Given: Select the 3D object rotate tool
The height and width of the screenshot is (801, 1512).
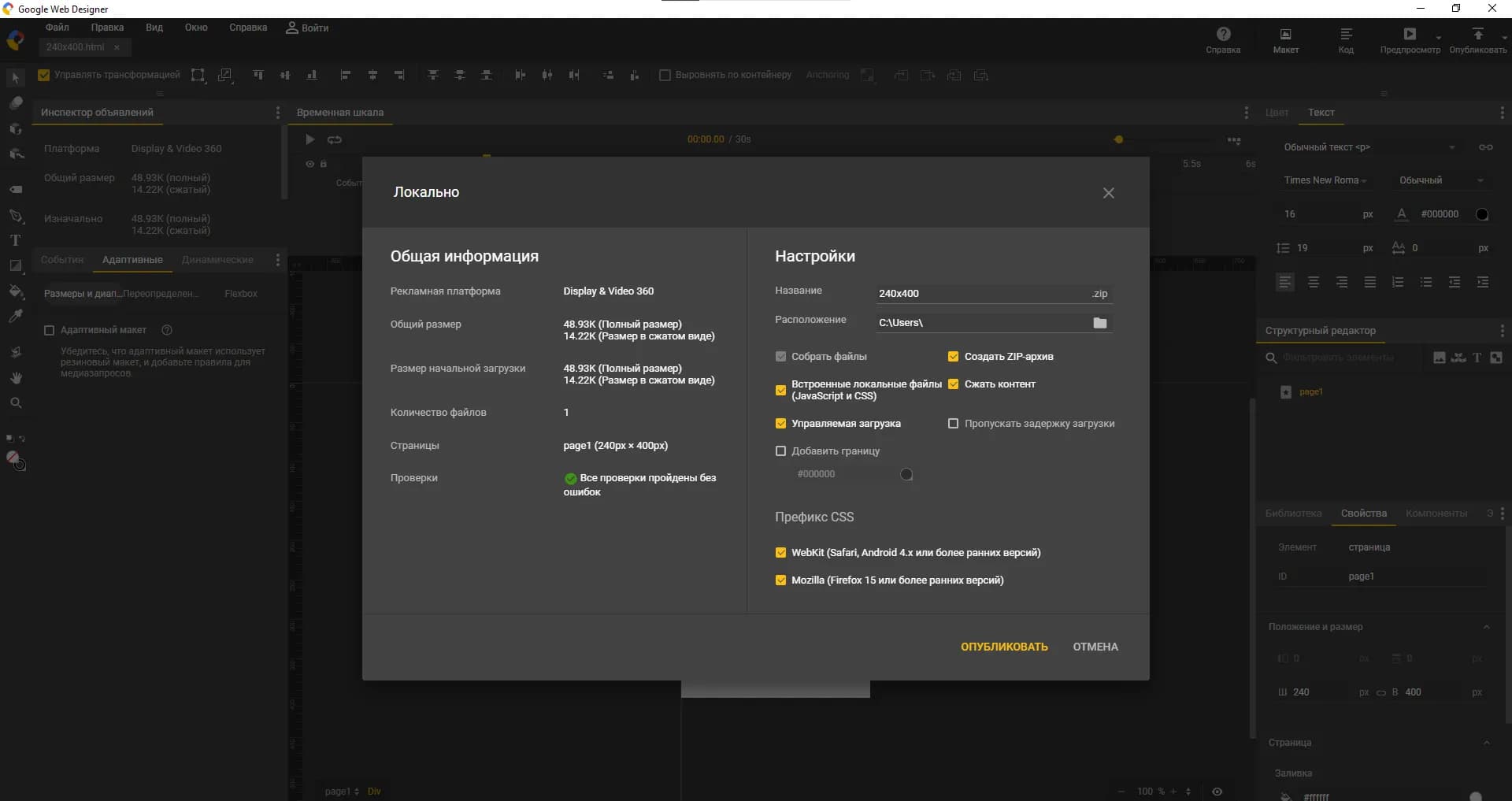Looking at the screenshot, I should point(15,128).
